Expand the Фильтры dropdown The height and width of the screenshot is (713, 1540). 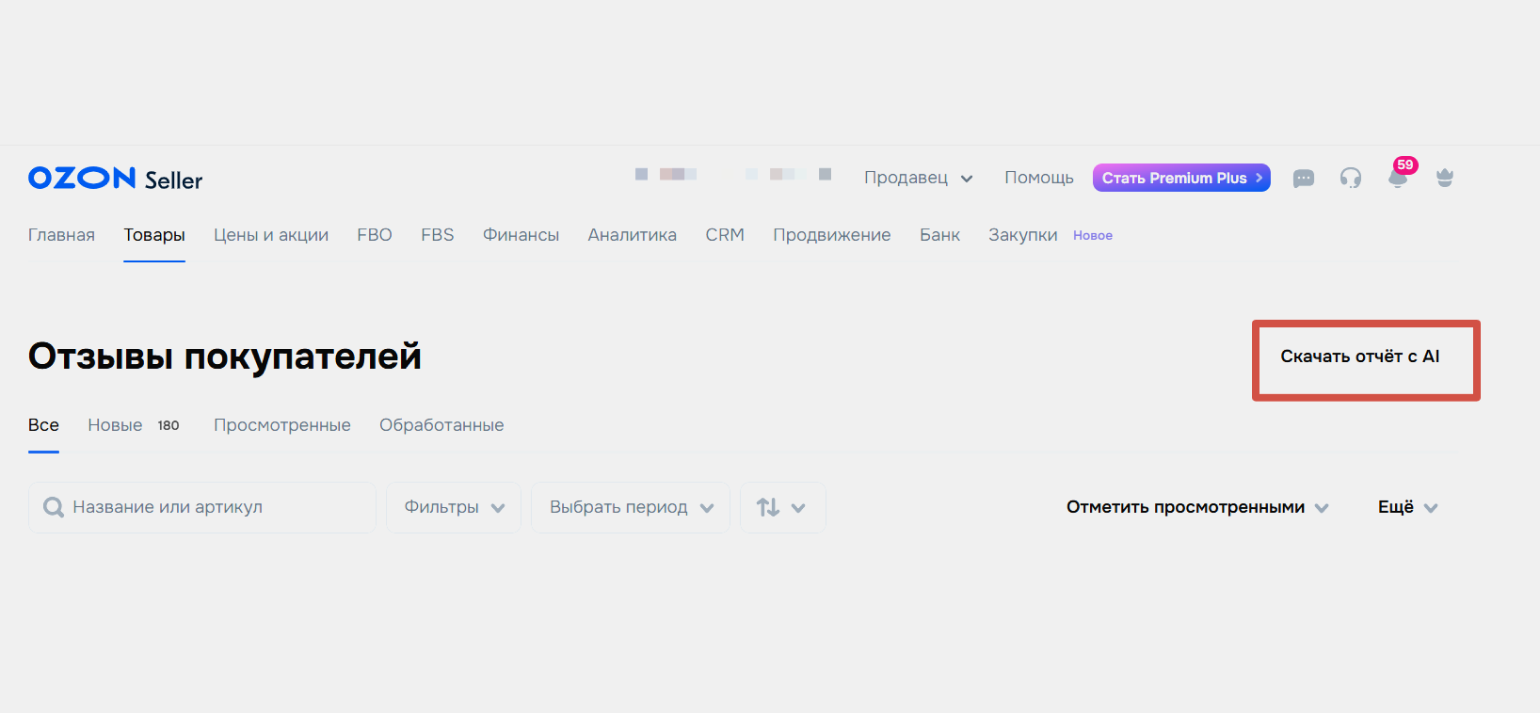(453, 508)
